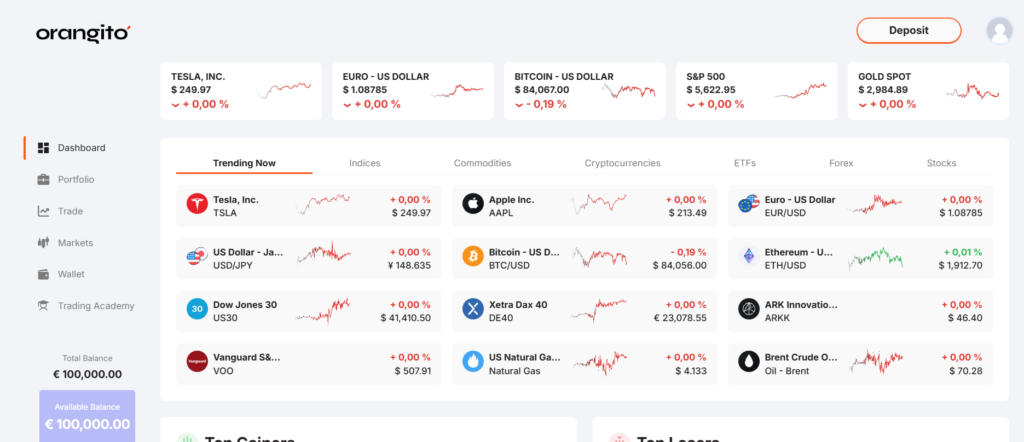This screenshot has height=442, width=1024.
Task: Open the Brent Crude Oil drop icon
Action: (748, 361)
